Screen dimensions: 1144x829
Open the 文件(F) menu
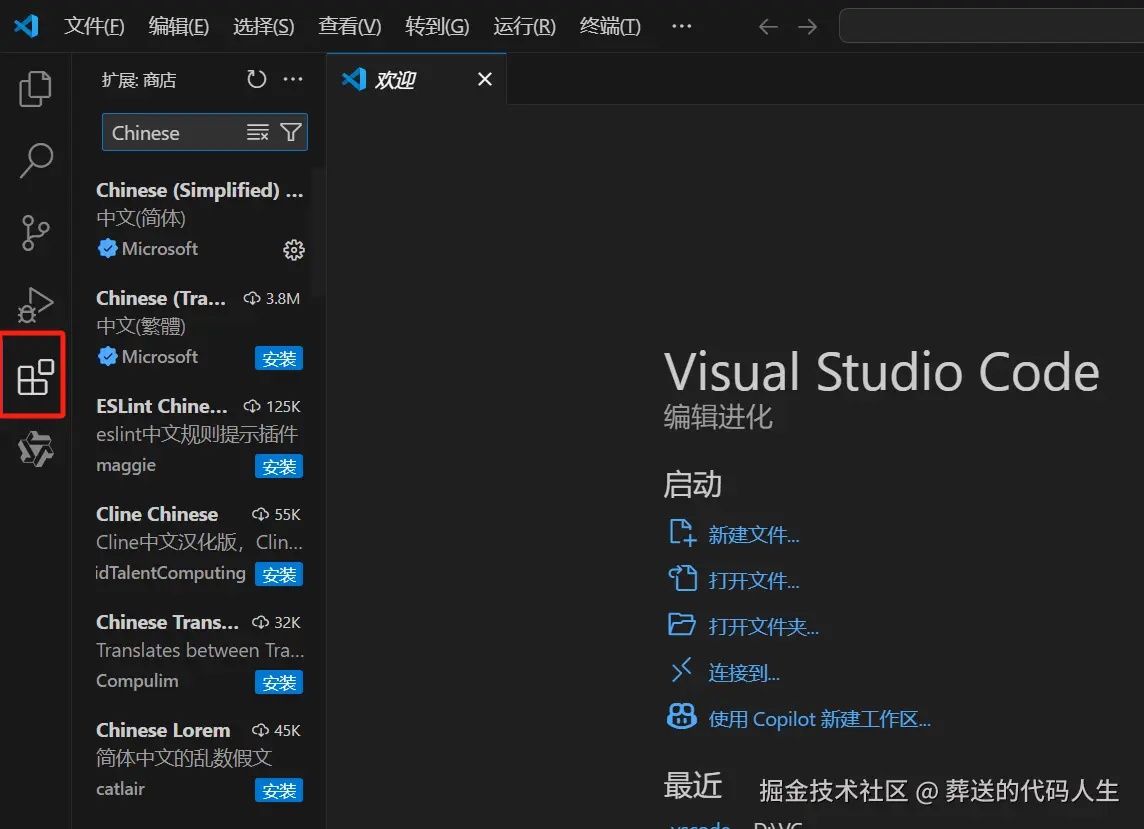tap(94, 26)
